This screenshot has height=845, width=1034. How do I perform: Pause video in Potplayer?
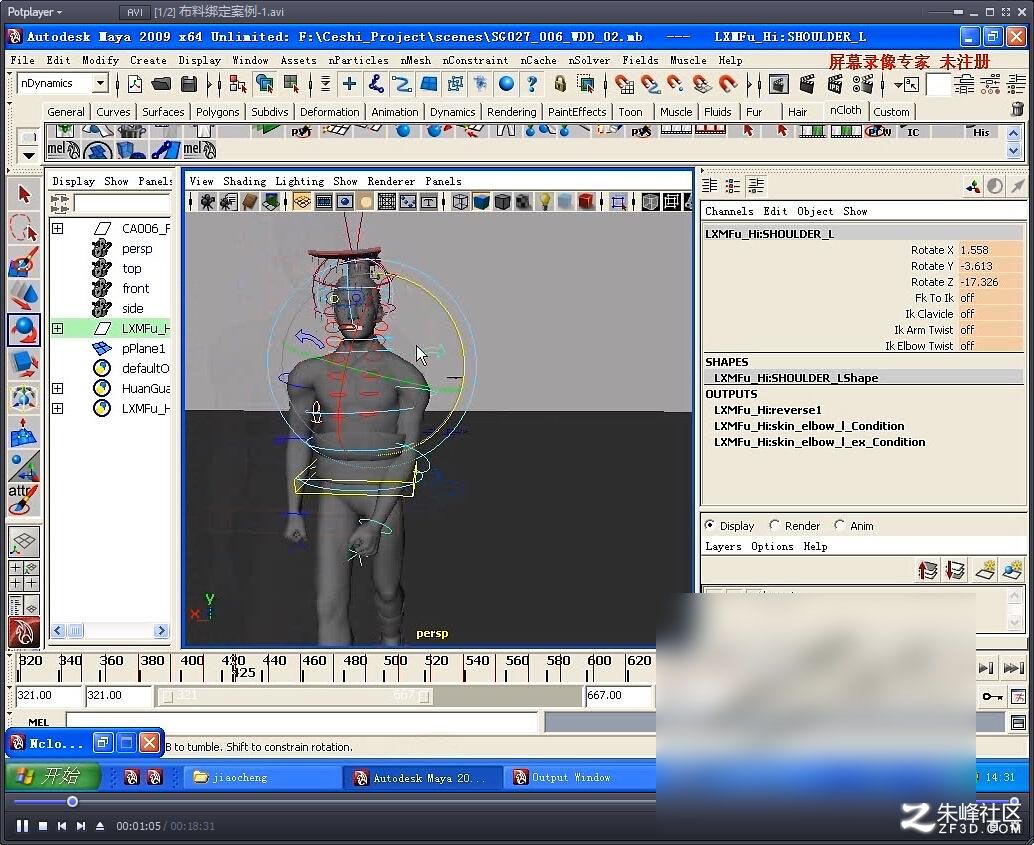coord(22,826)
